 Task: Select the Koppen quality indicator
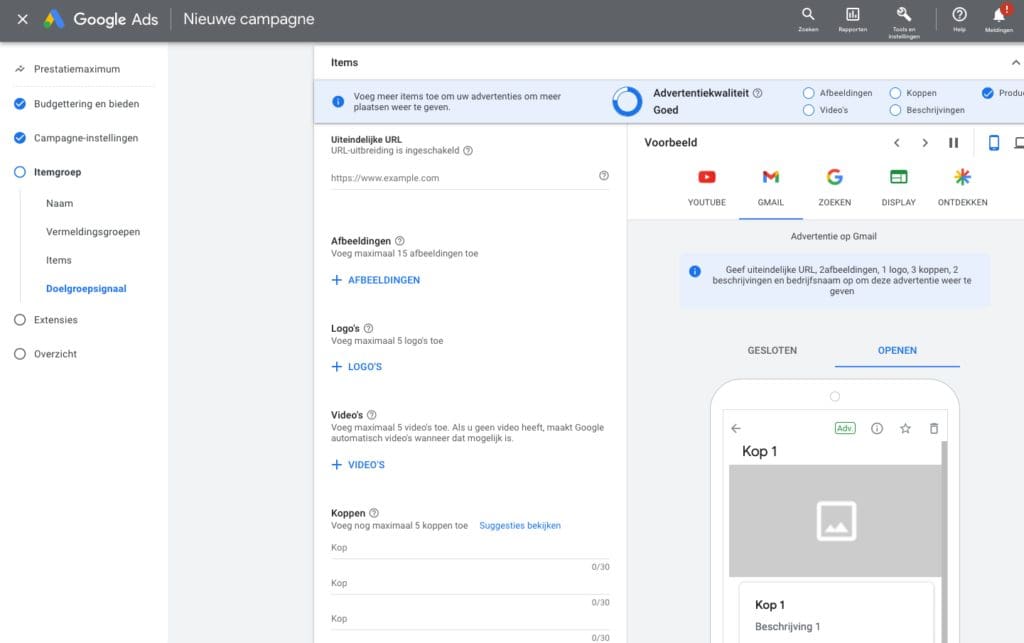(895, 93)
